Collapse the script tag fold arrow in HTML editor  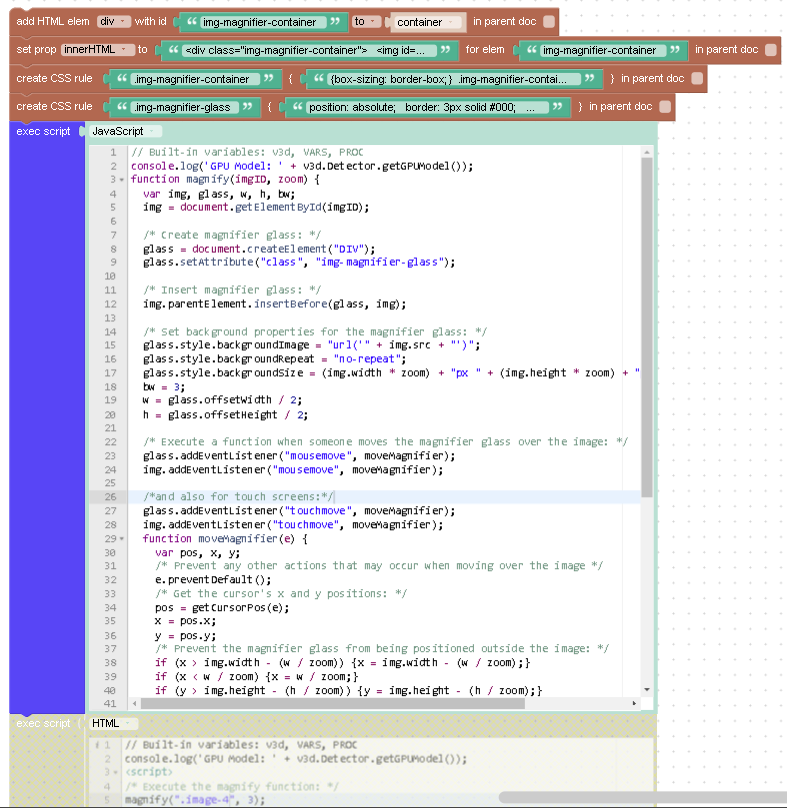(x=116, y=772)
